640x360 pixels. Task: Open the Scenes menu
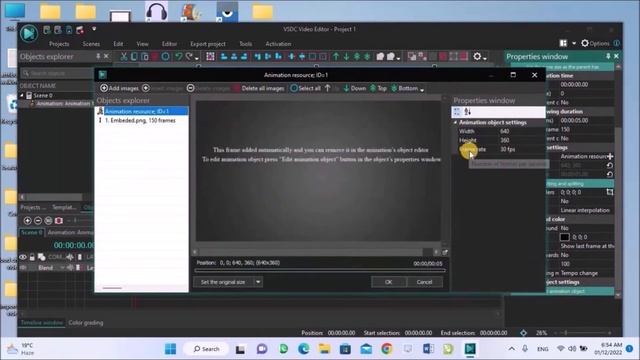coord(91,44)
